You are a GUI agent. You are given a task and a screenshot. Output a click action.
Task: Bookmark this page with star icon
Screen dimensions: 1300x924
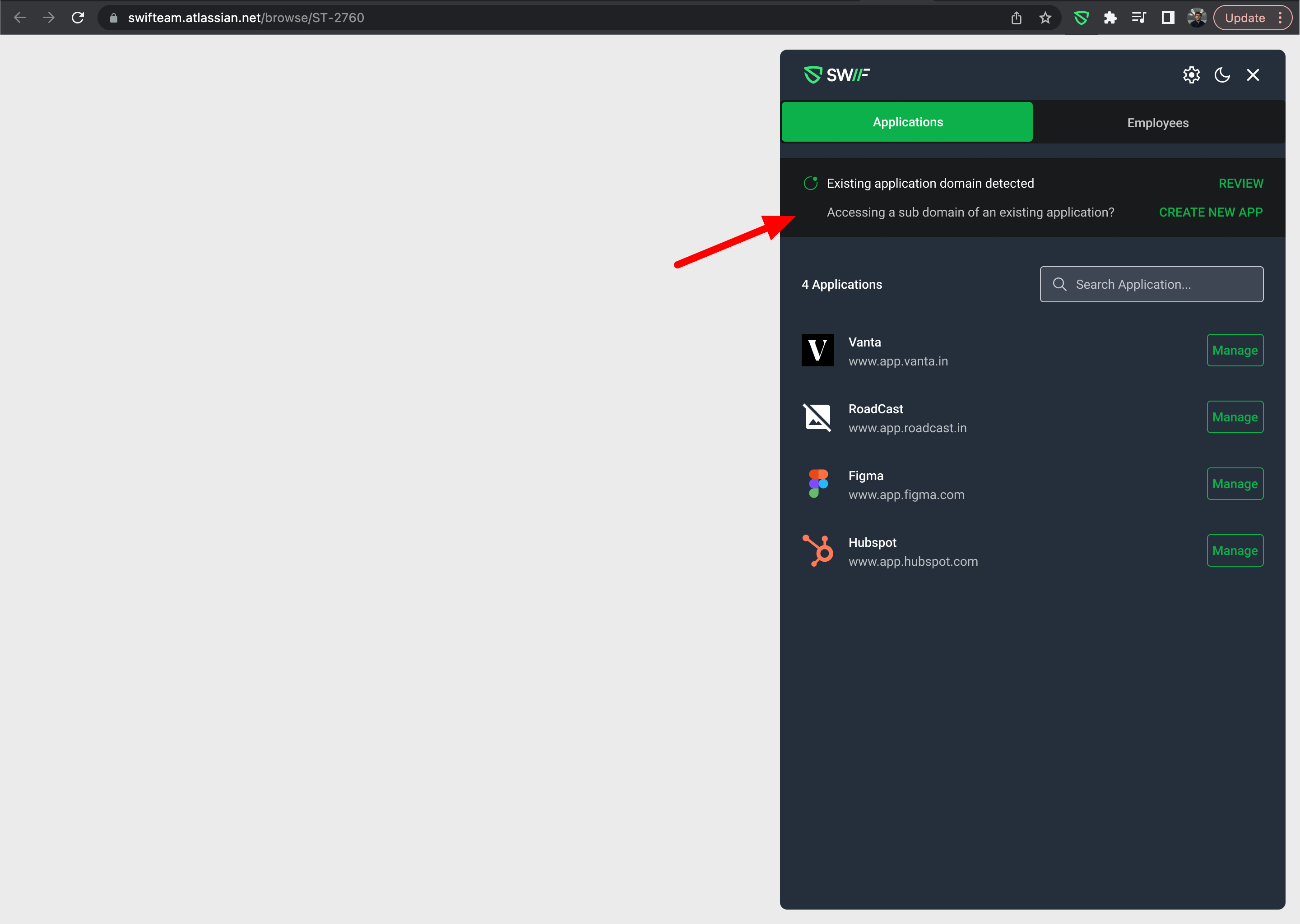pyautogui.click(x=1045, y=18)
